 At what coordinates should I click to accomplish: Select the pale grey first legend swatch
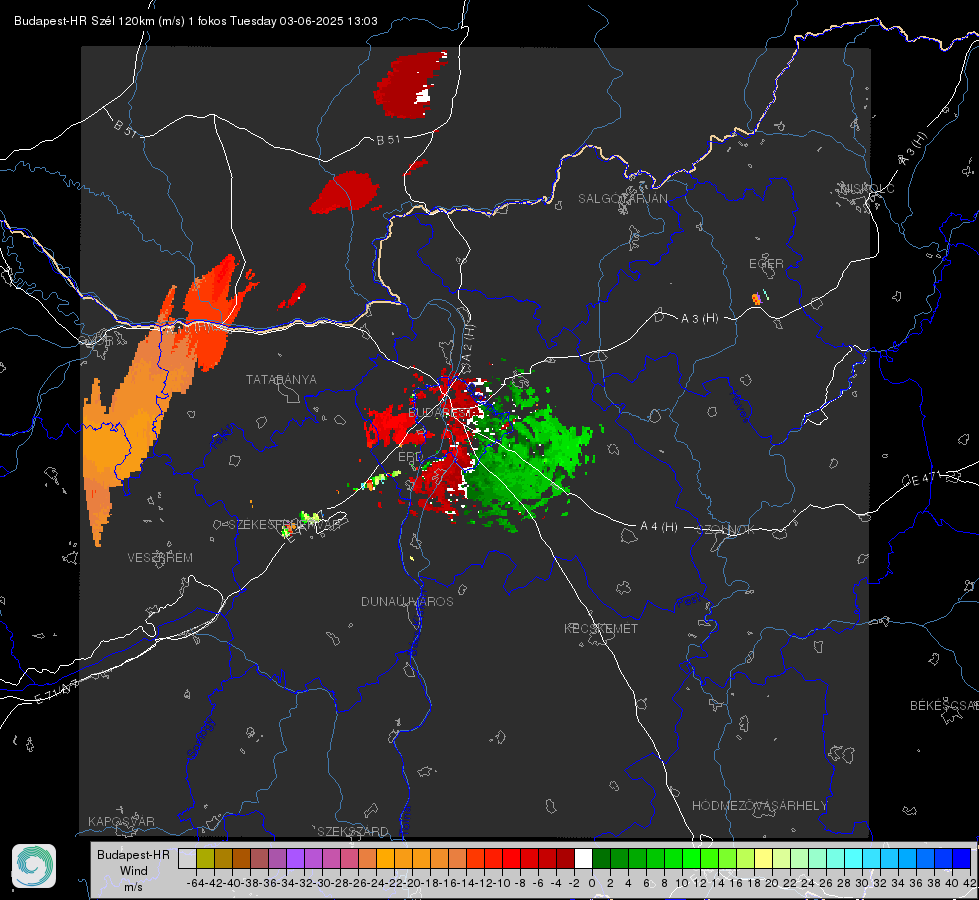pyautogui.click(x=187, y=858)
